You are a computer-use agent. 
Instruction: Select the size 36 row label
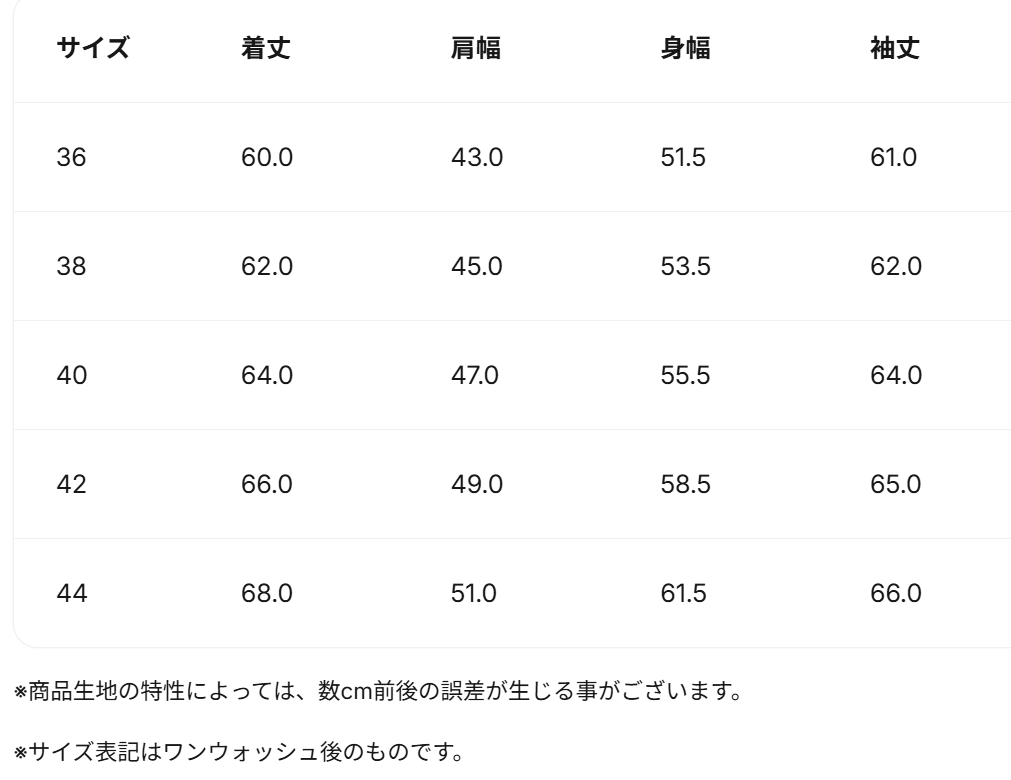71,157
